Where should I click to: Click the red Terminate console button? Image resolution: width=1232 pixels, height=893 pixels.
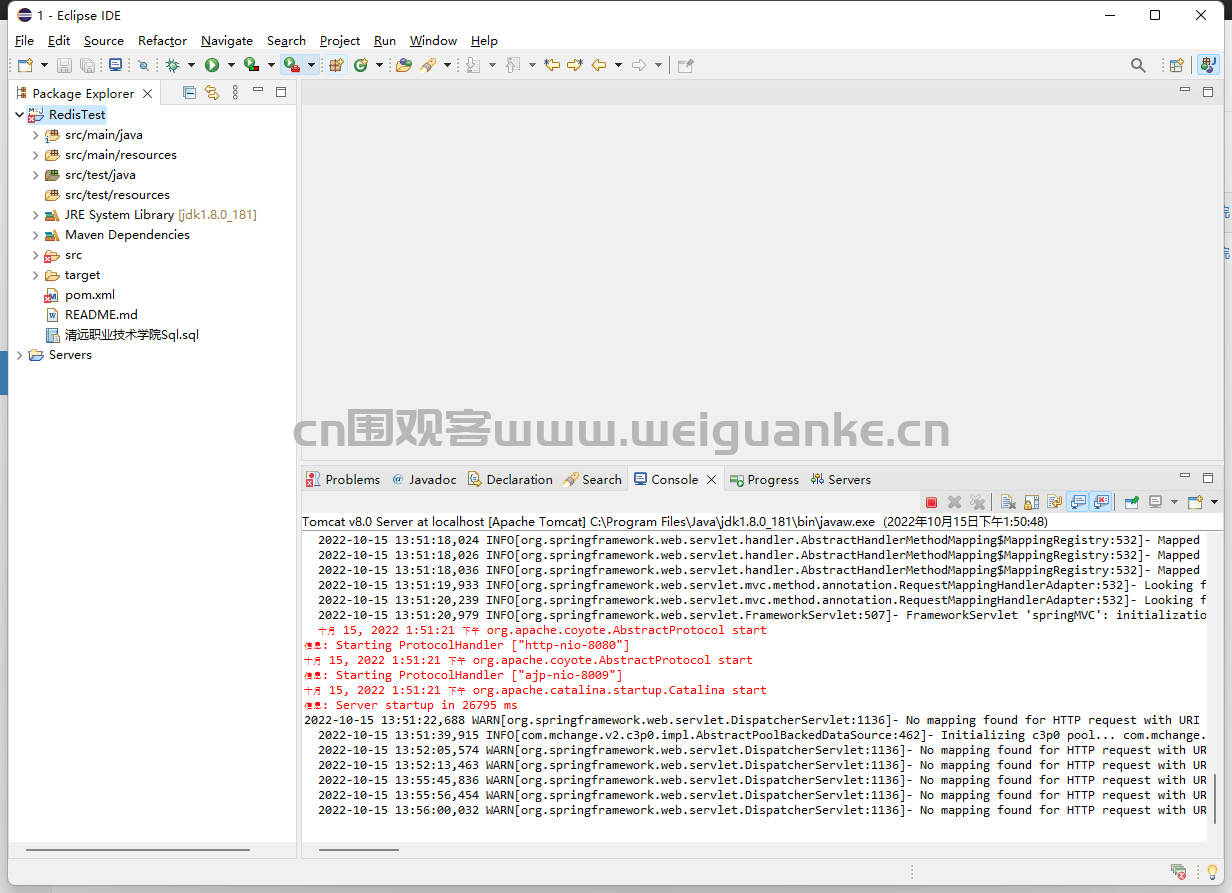931,502
